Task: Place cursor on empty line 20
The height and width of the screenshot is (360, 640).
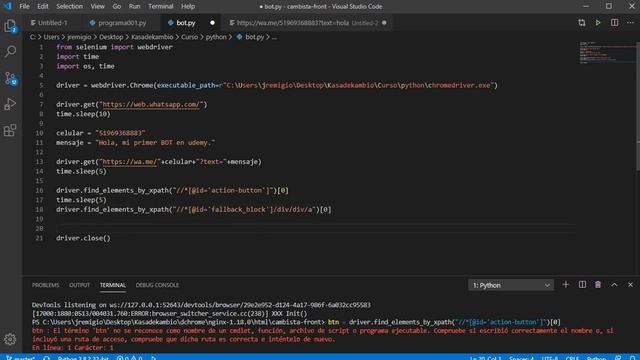Action: pos(316,229)
